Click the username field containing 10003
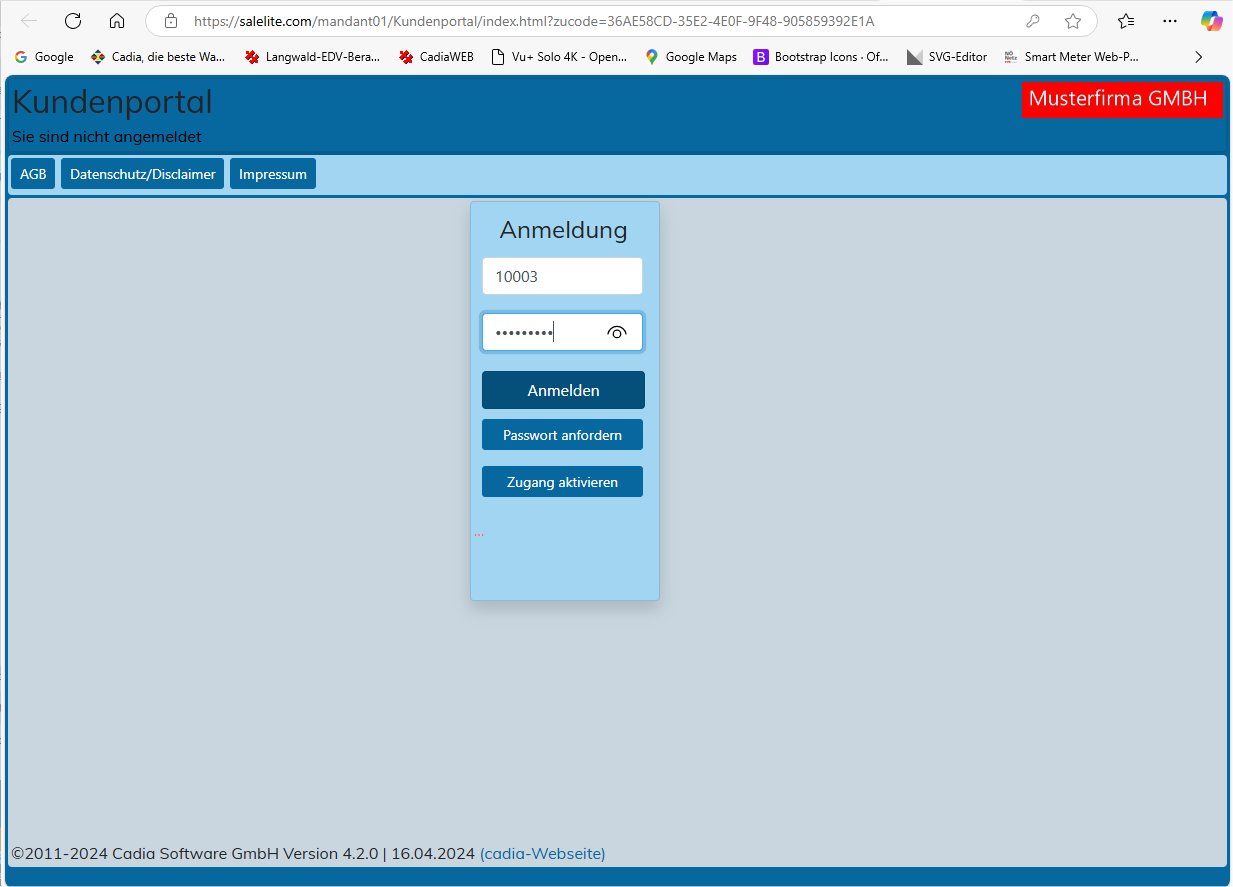 point(562,277)
